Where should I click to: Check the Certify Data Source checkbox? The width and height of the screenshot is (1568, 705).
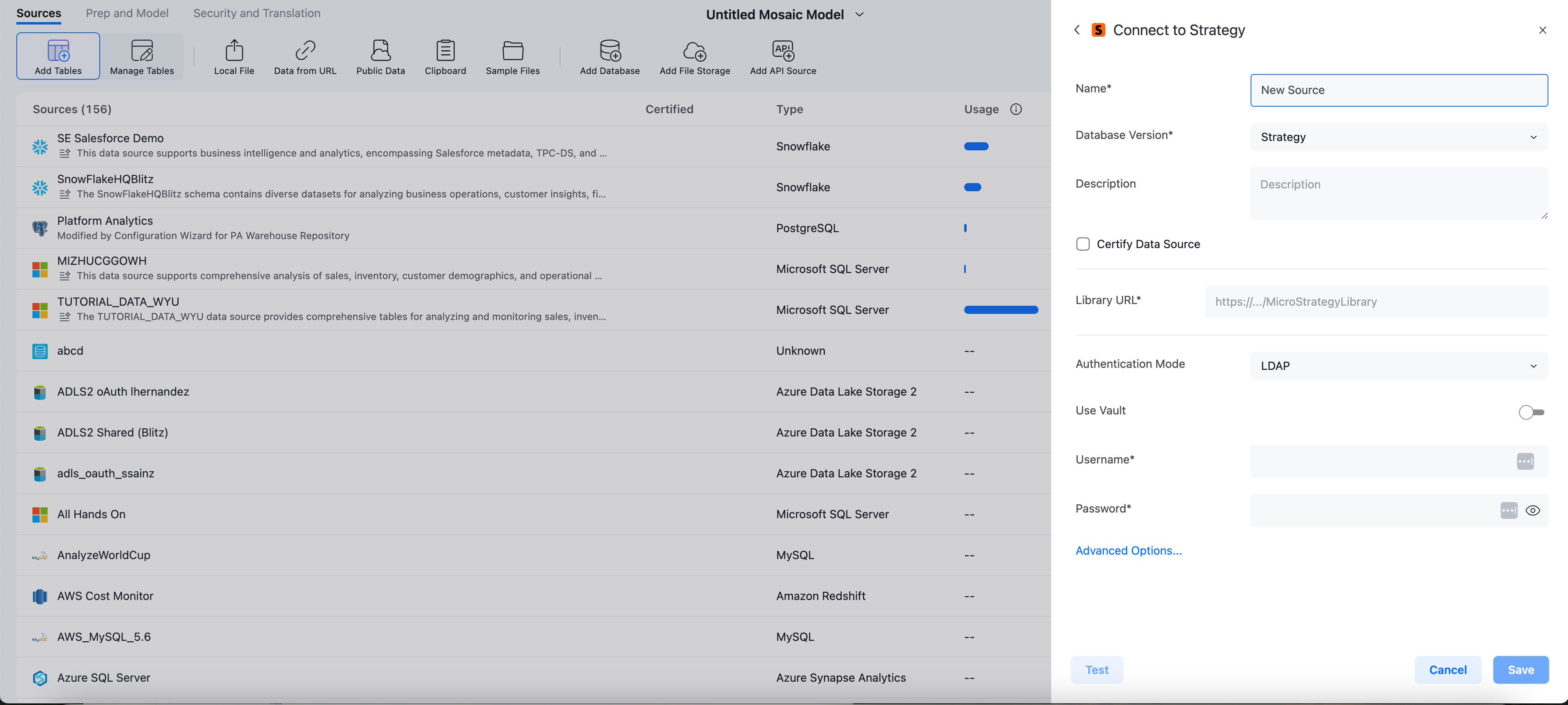click(x=1083, y=244)
